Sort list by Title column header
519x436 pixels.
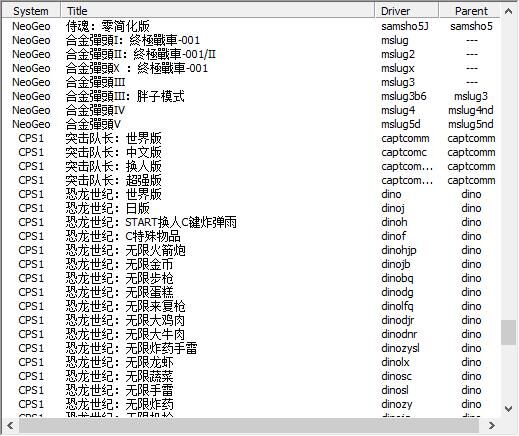point(218,11)
